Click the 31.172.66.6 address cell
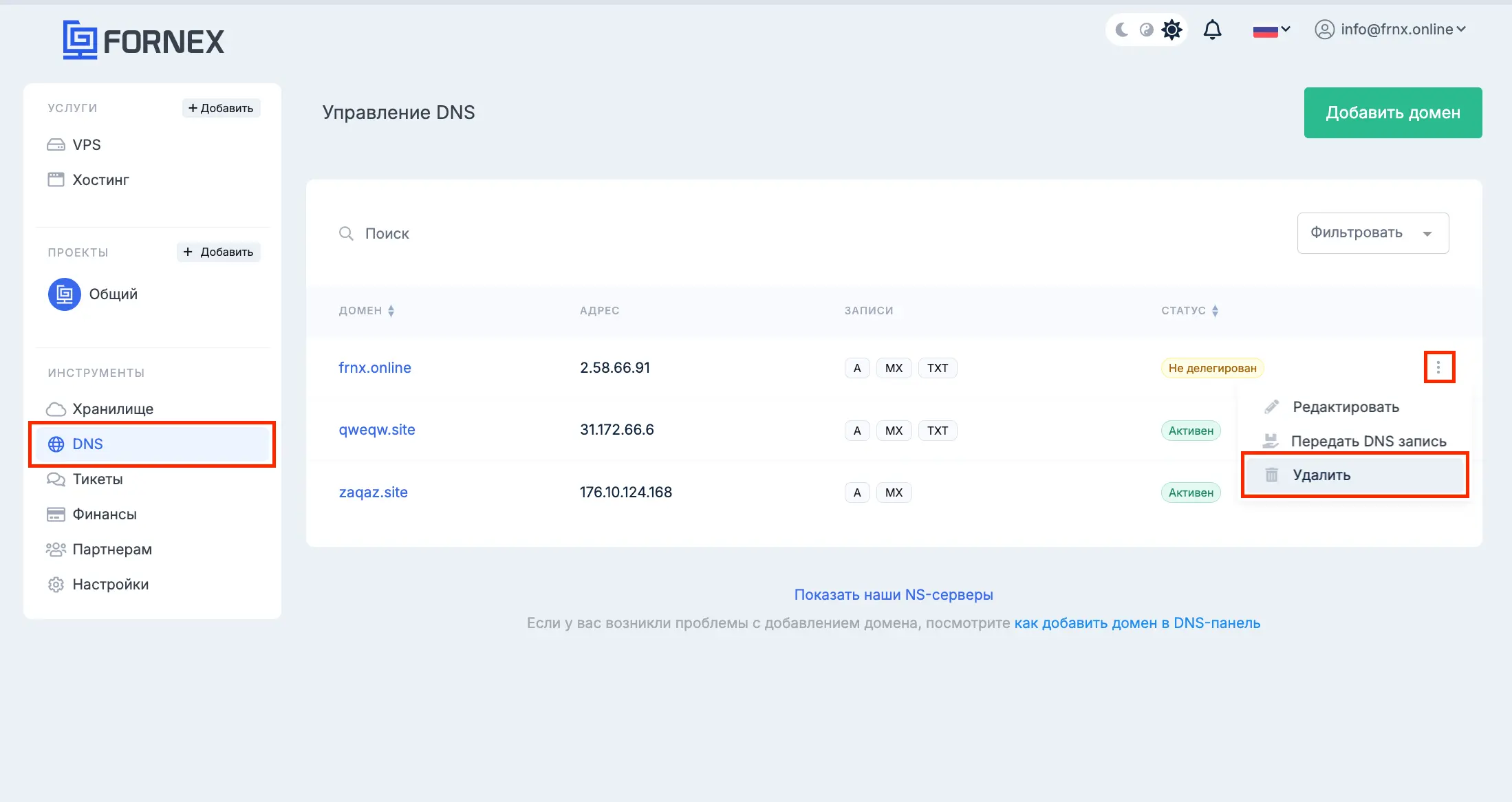Viewport: 1512px width, 802px height. point(617,430)
